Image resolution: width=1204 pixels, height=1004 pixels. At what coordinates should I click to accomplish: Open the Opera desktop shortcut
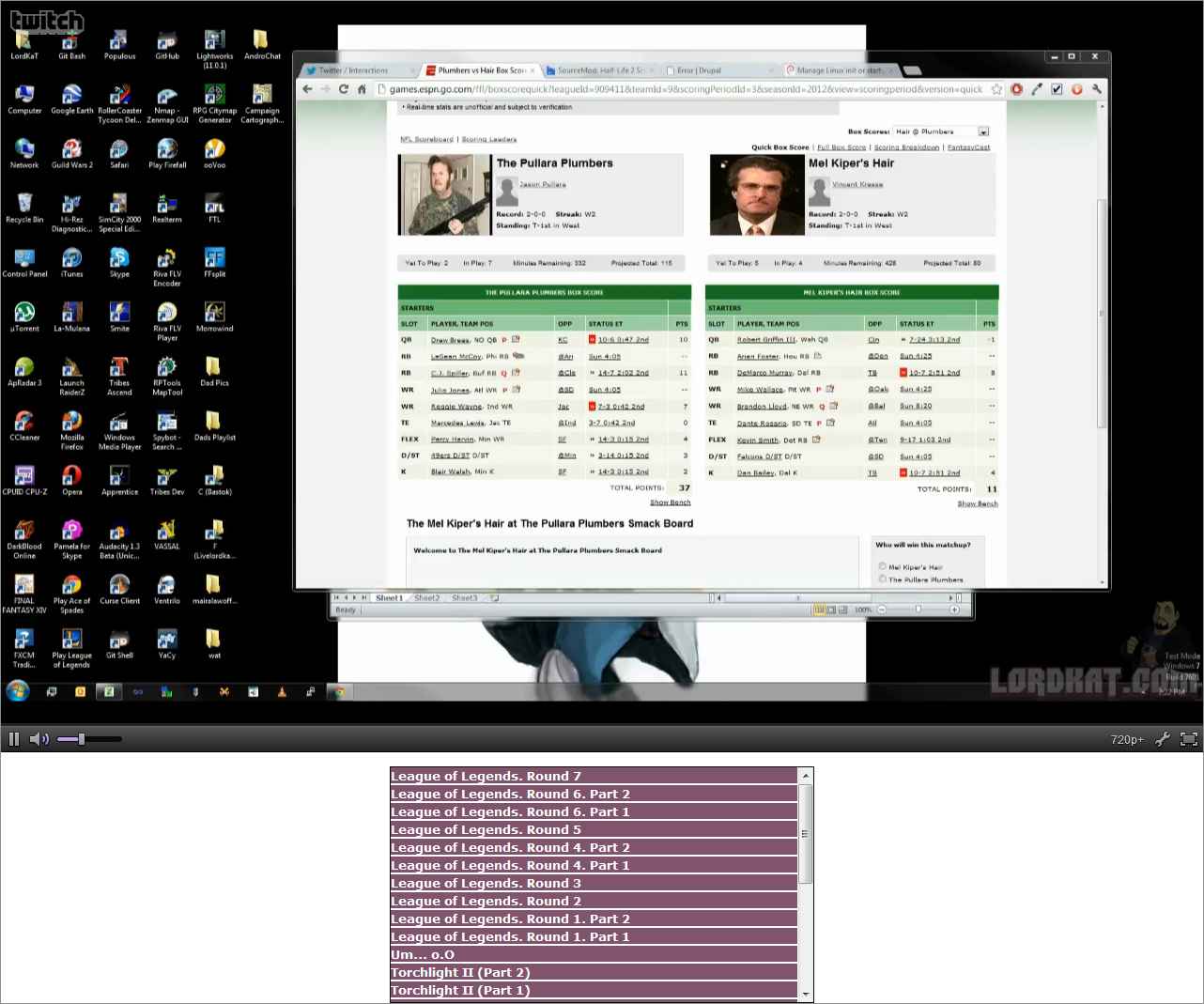72,481
